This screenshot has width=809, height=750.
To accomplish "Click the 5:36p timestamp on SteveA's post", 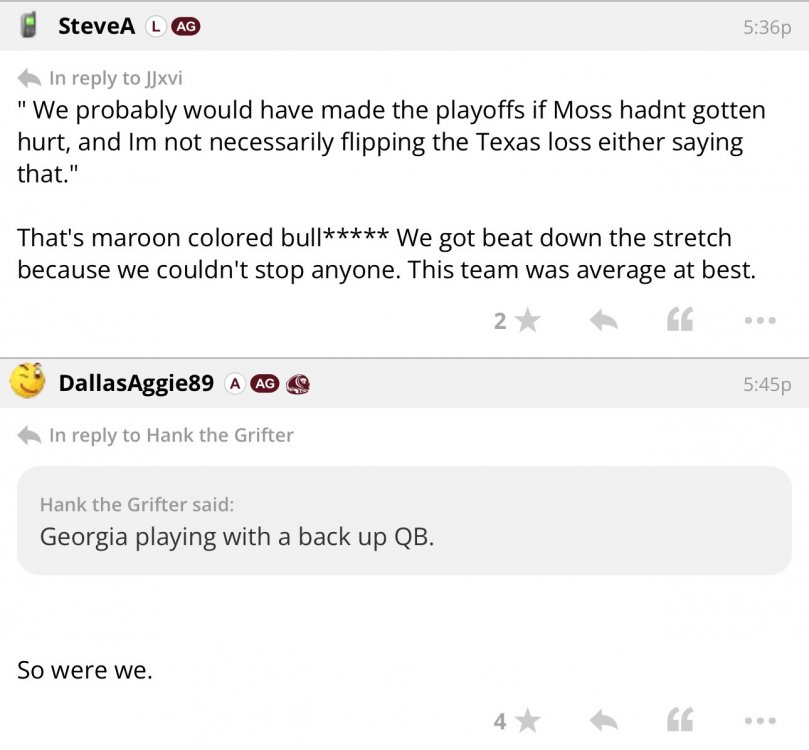I will tap(767, 28).
